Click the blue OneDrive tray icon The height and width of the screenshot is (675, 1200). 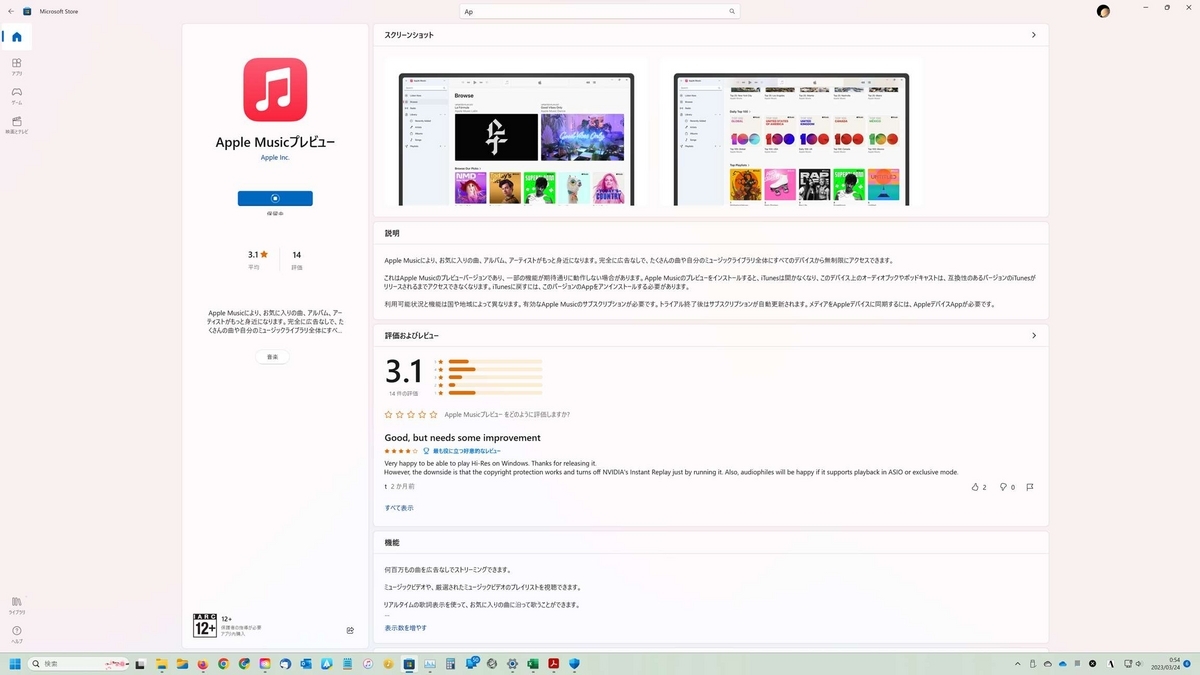pyautogui.click(x=1063, y=664)
